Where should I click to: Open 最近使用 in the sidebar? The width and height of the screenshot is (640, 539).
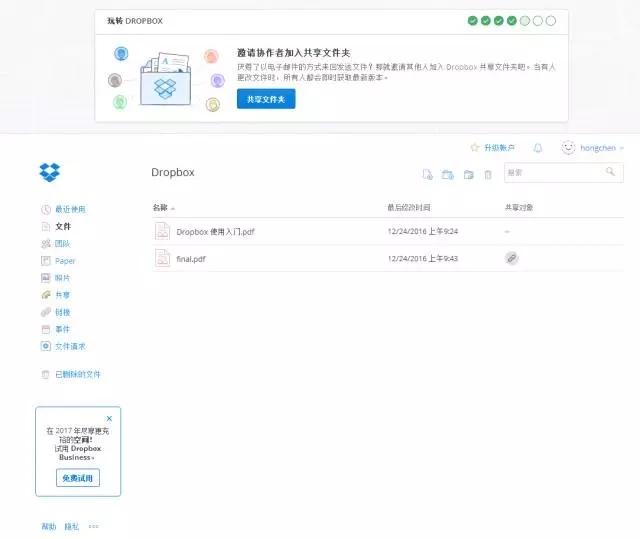click(70, 209)
